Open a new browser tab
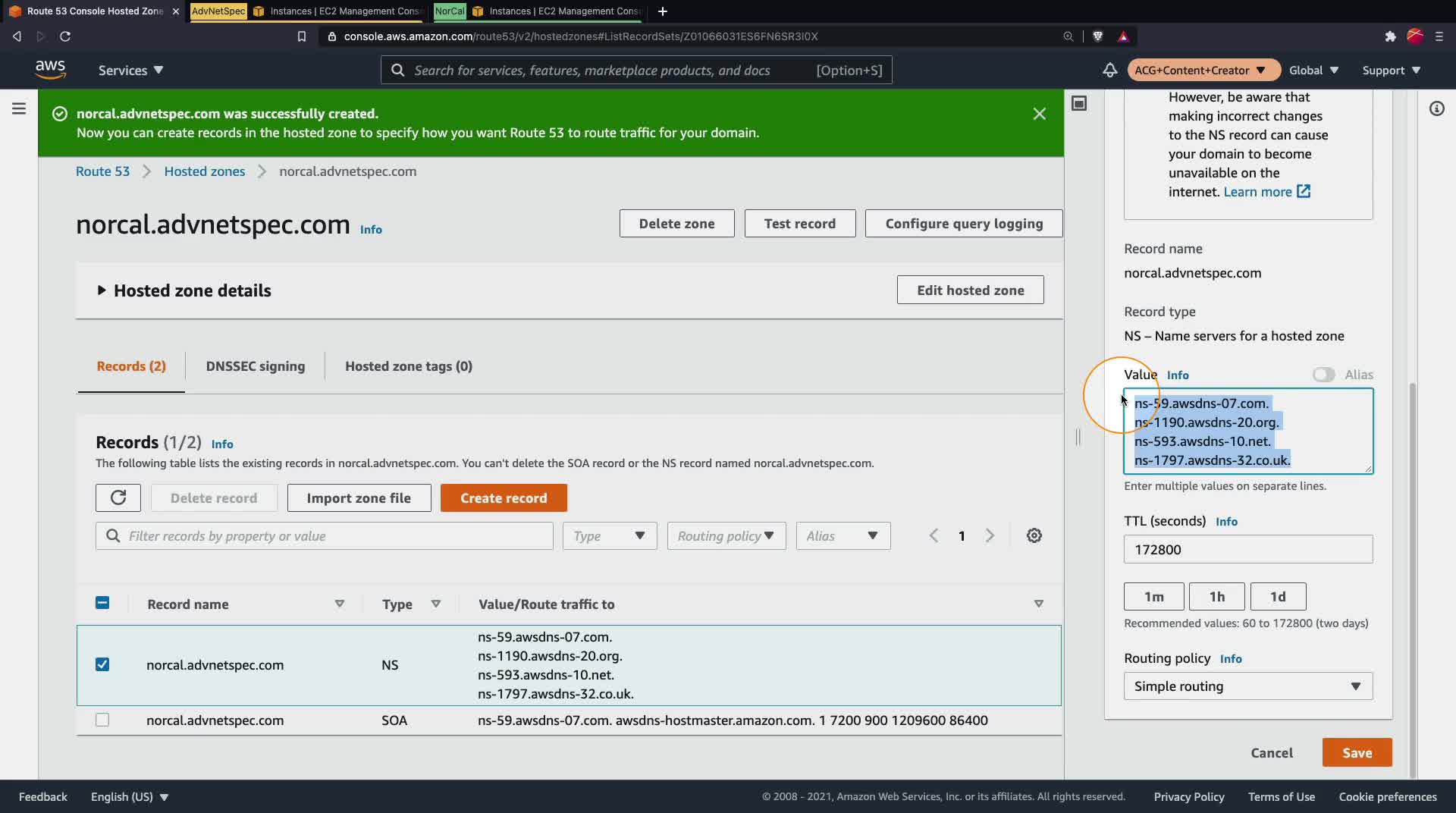Viewport: 1456px width, 813px height. click(663, 11)
